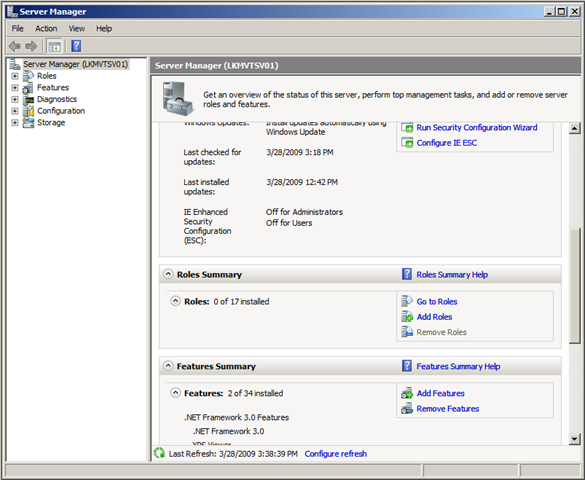The width and height of the screenshot is (585, 480).
Task: Expand the Storage tree node
Action: 15,123
